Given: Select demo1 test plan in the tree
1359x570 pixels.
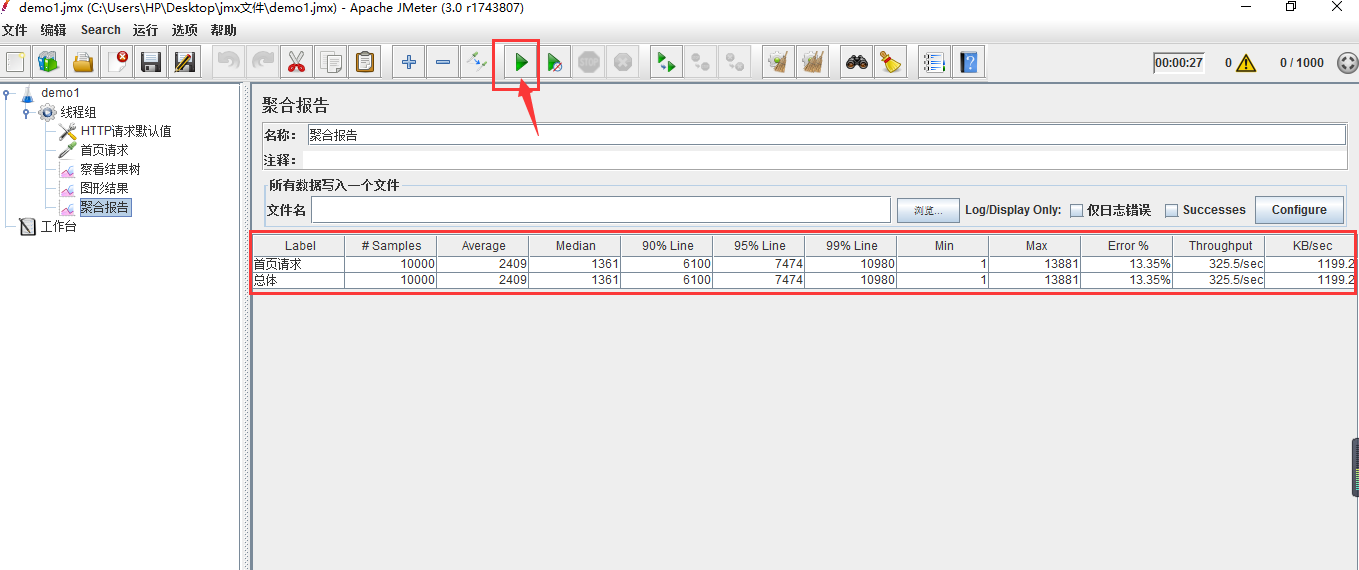Looking at the screenshot, I should pos(60,93).
